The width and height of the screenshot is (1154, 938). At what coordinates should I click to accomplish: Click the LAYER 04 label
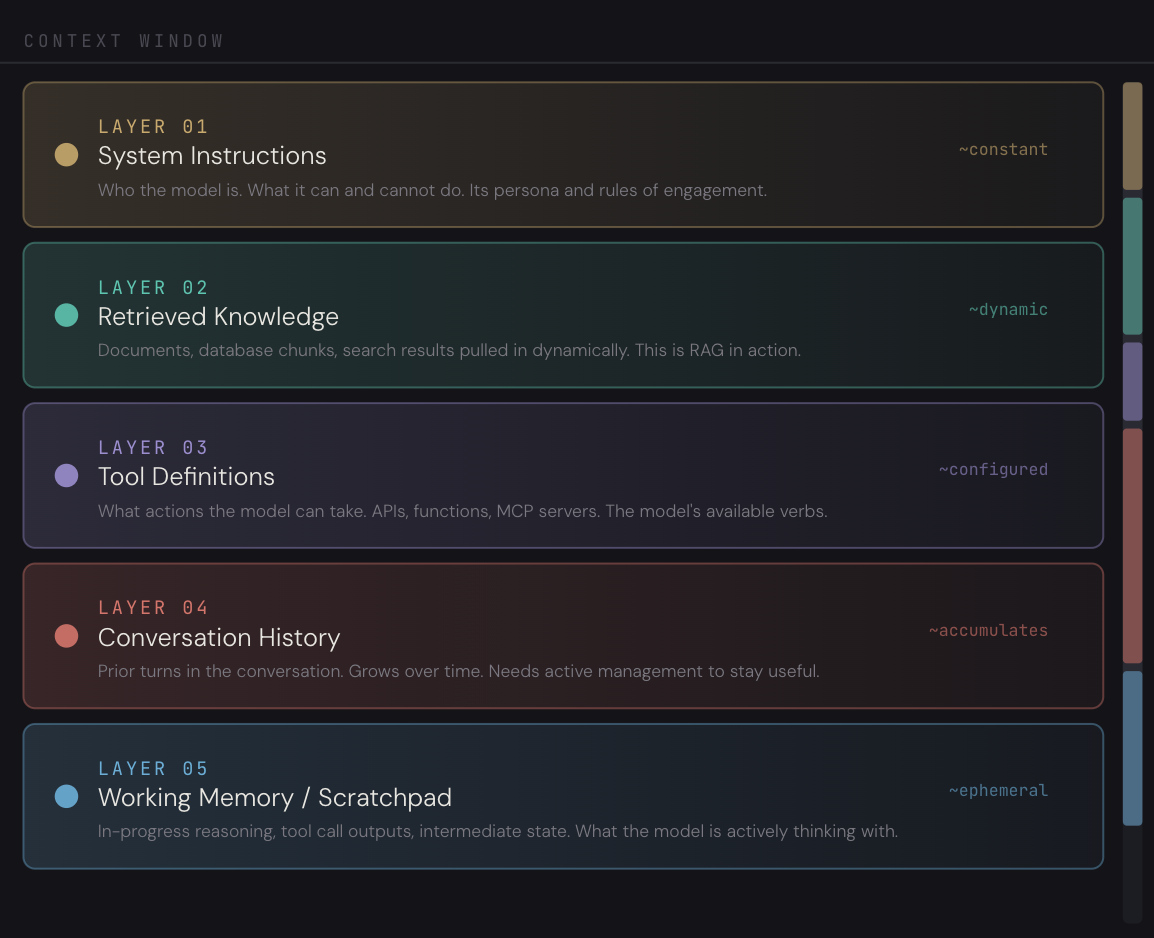[153, 608]
